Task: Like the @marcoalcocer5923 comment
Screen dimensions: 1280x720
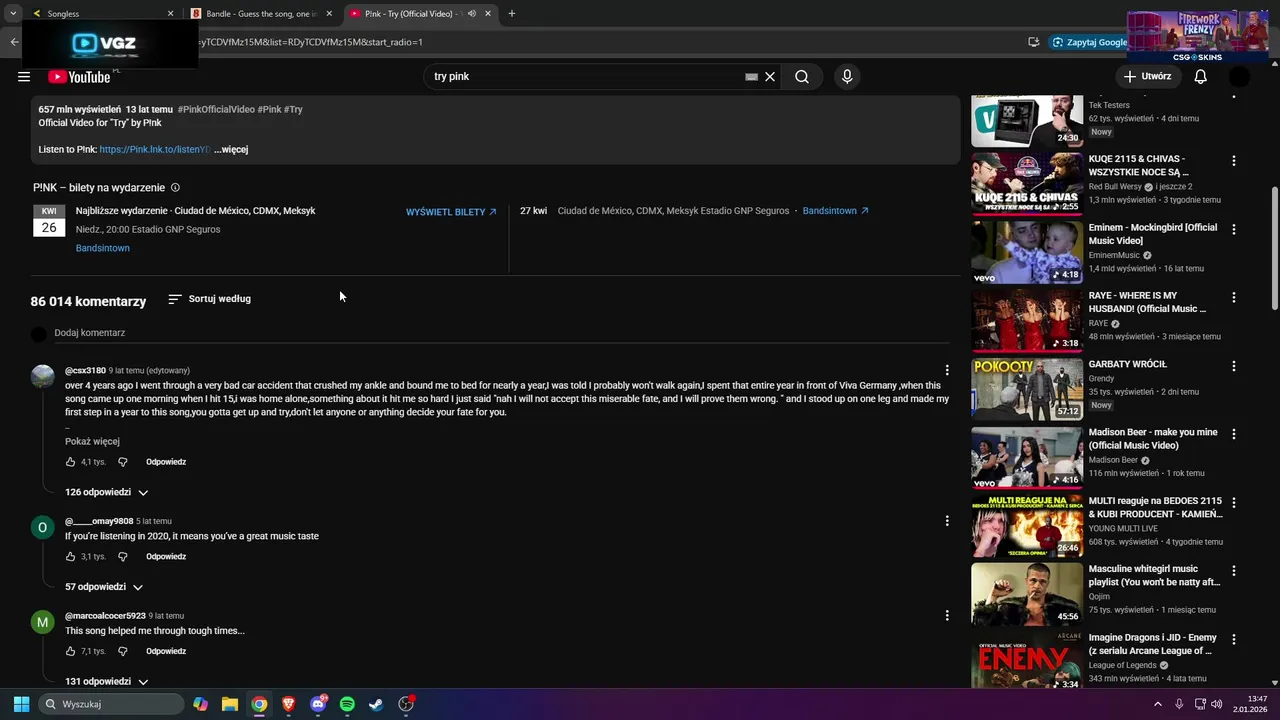Action: pyautogui.click(x=70, y=652)
